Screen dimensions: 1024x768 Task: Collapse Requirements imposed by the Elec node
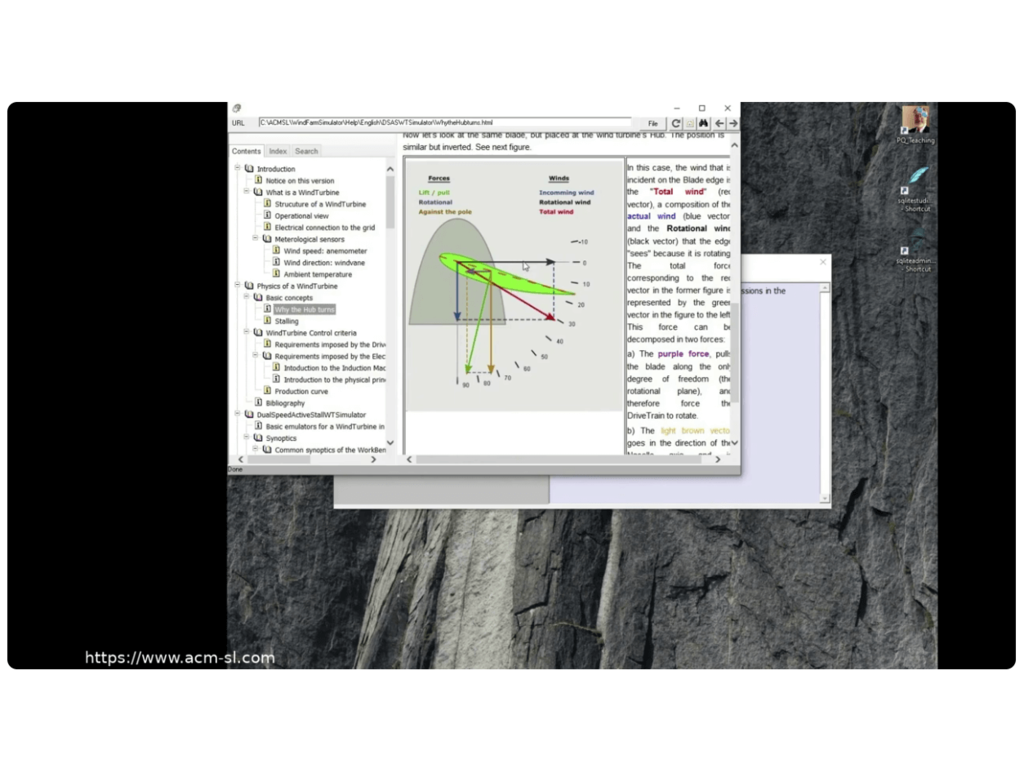[x=255, y=355]
